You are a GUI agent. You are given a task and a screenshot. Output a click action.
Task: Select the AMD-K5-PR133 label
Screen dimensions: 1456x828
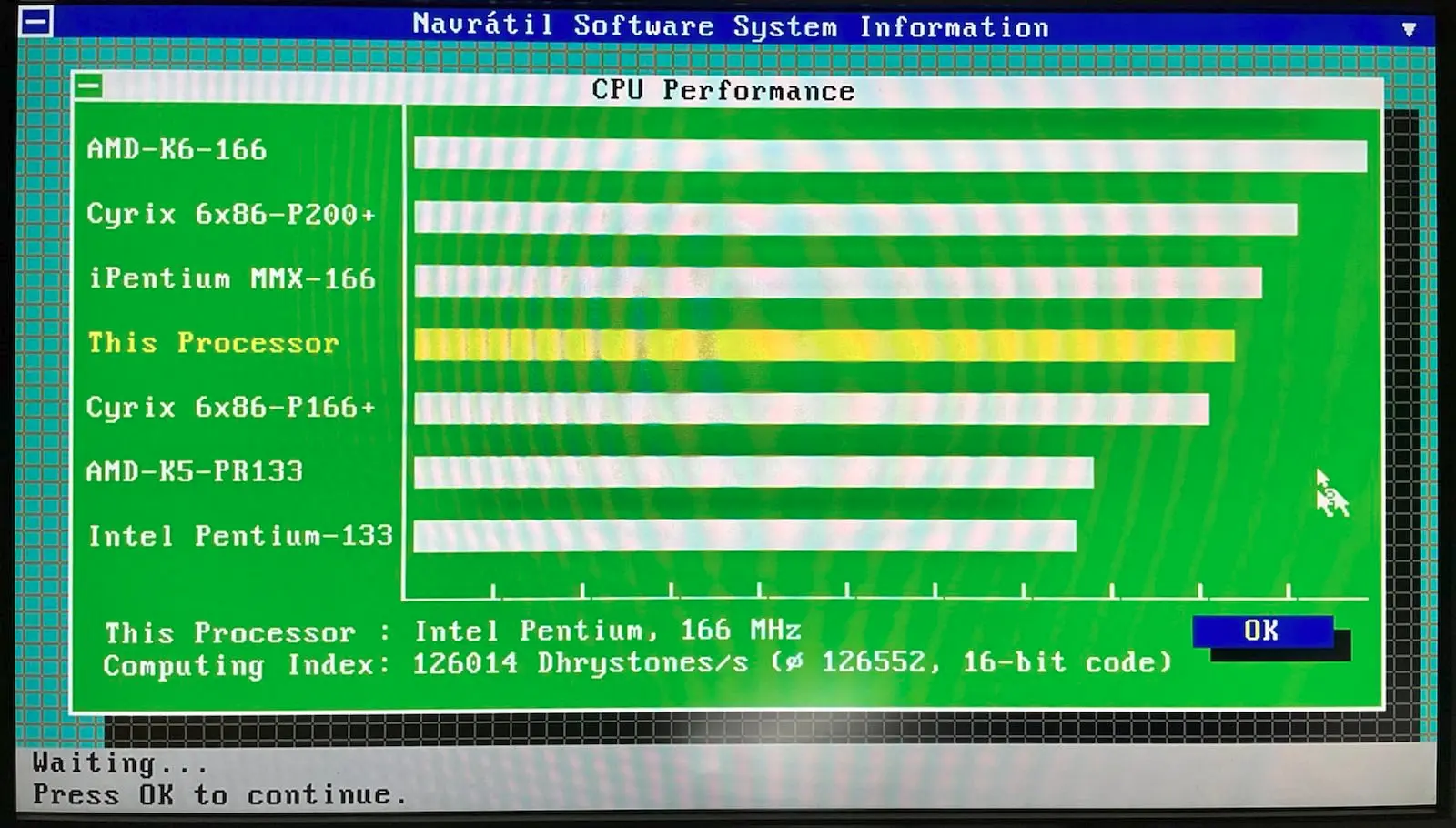tap(194, 471)
